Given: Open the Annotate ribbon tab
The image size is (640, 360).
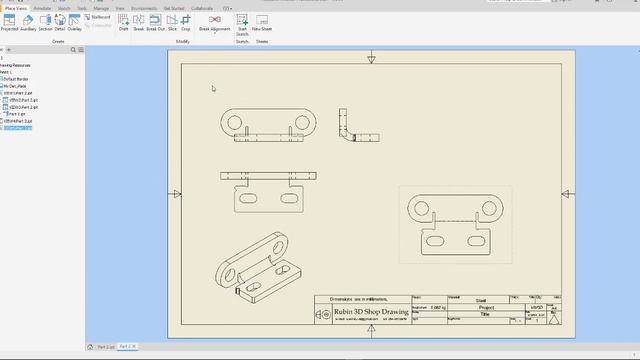Looking at the screenshot, I should 42,8.
